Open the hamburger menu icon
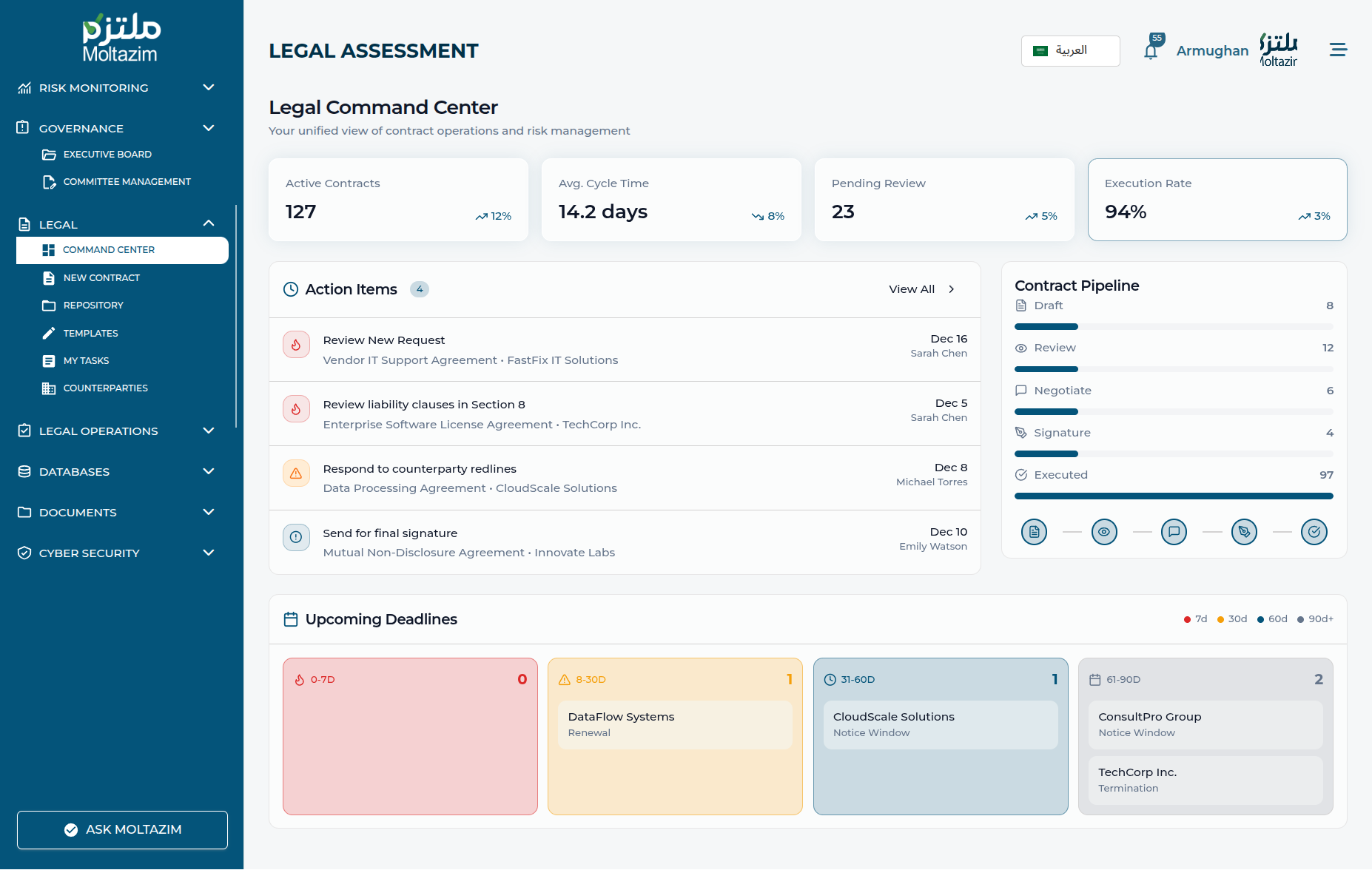Image resolution: width=1372 pixels, height=870 pixels. [1338, 50]
